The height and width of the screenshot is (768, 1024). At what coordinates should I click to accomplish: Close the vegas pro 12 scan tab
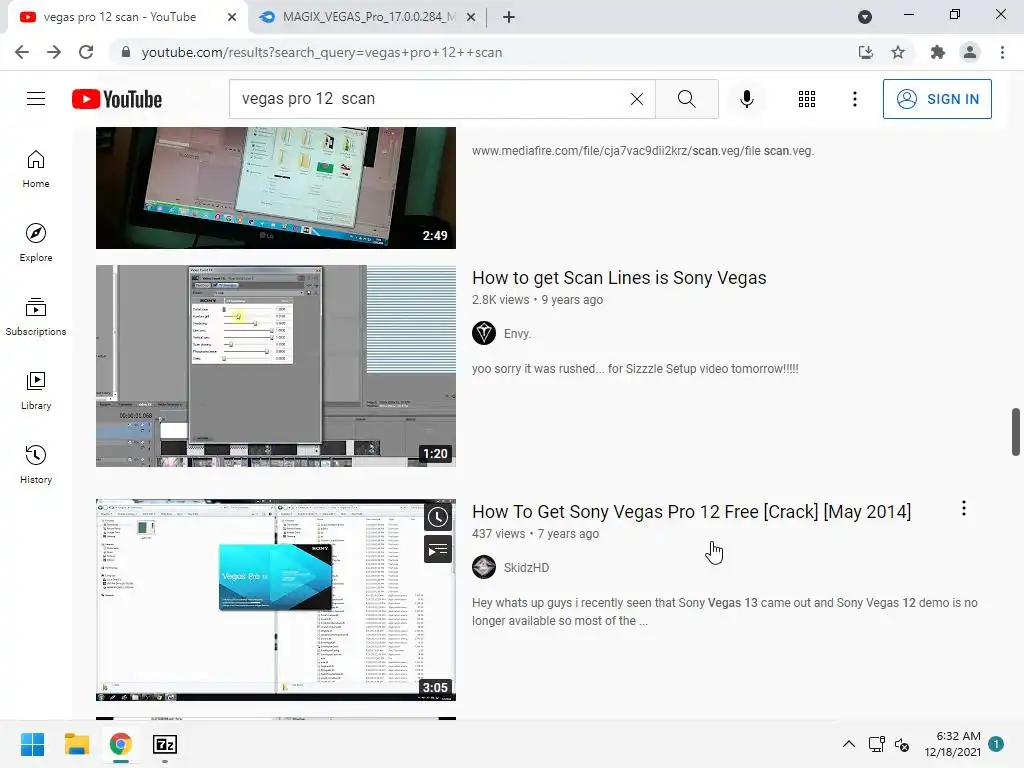(232, 17)
